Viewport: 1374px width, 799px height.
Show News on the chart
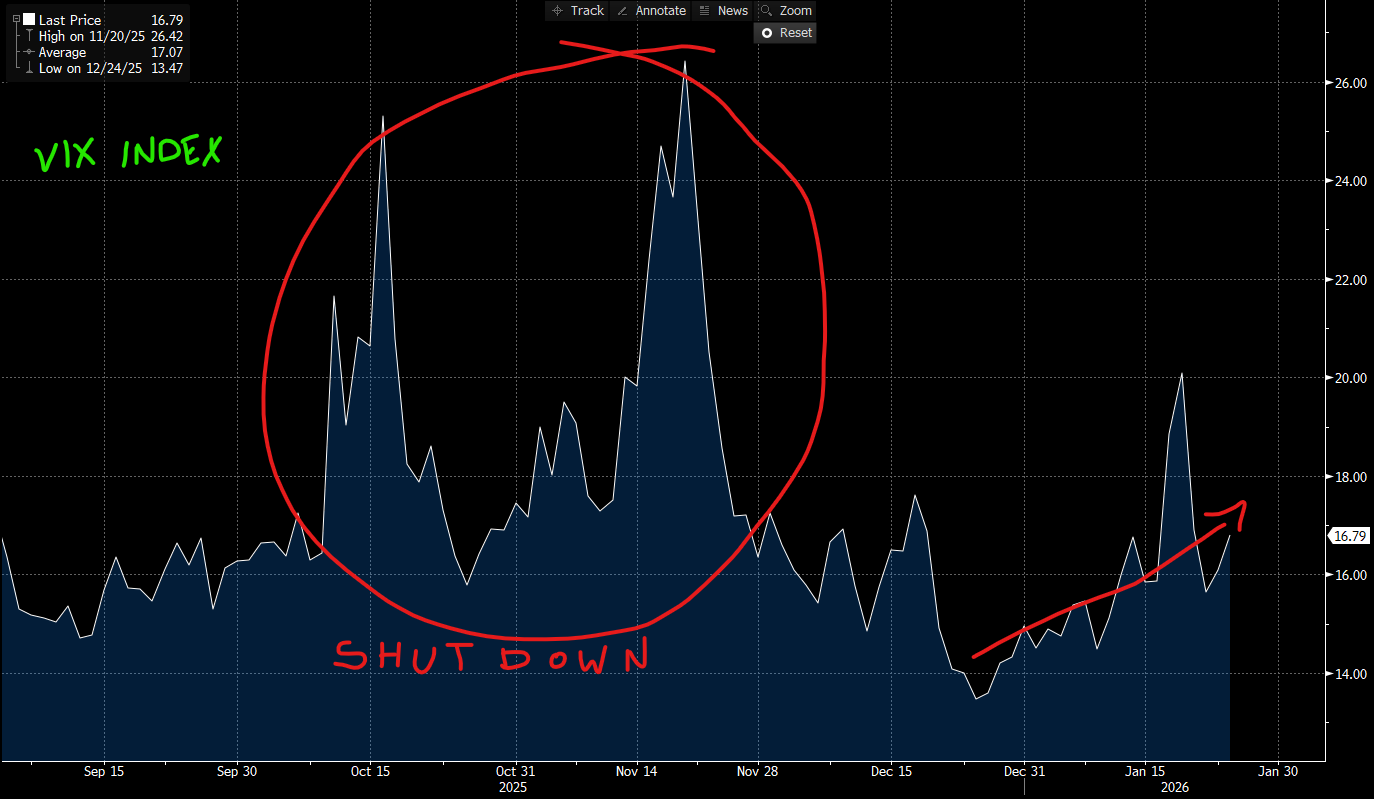tap(723, 10)
